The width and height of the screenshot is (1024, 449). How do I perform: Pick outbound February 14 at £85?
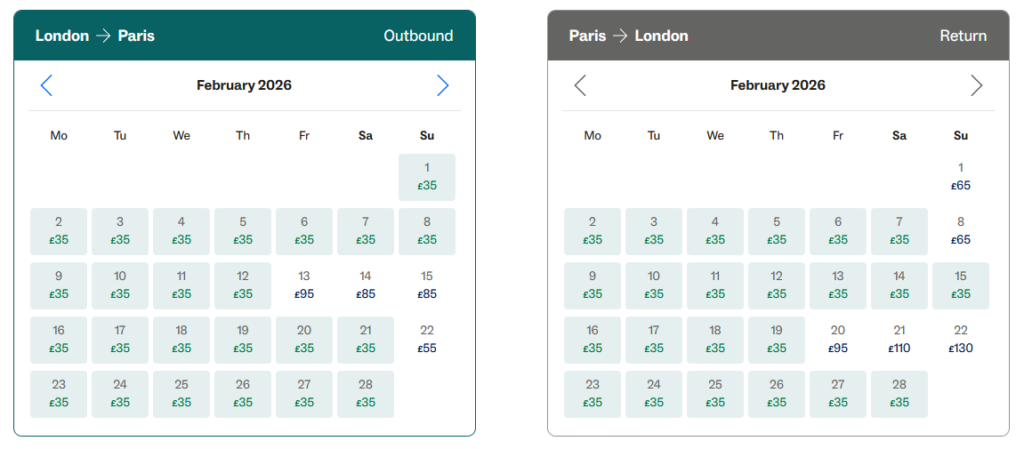click(365, 286)
